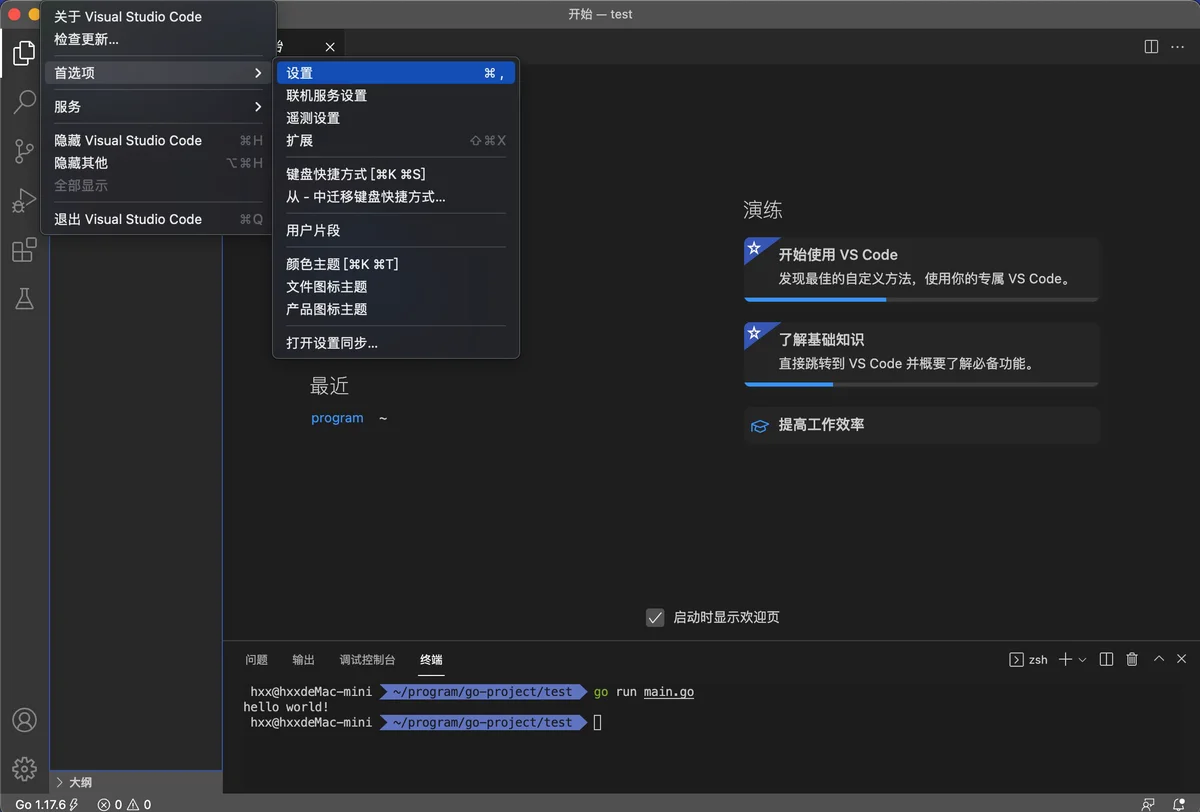1200x812 pixels.
Task: Kill the terminal with the trash icon
Action: pyautogui.click(x=1132, y=659)
